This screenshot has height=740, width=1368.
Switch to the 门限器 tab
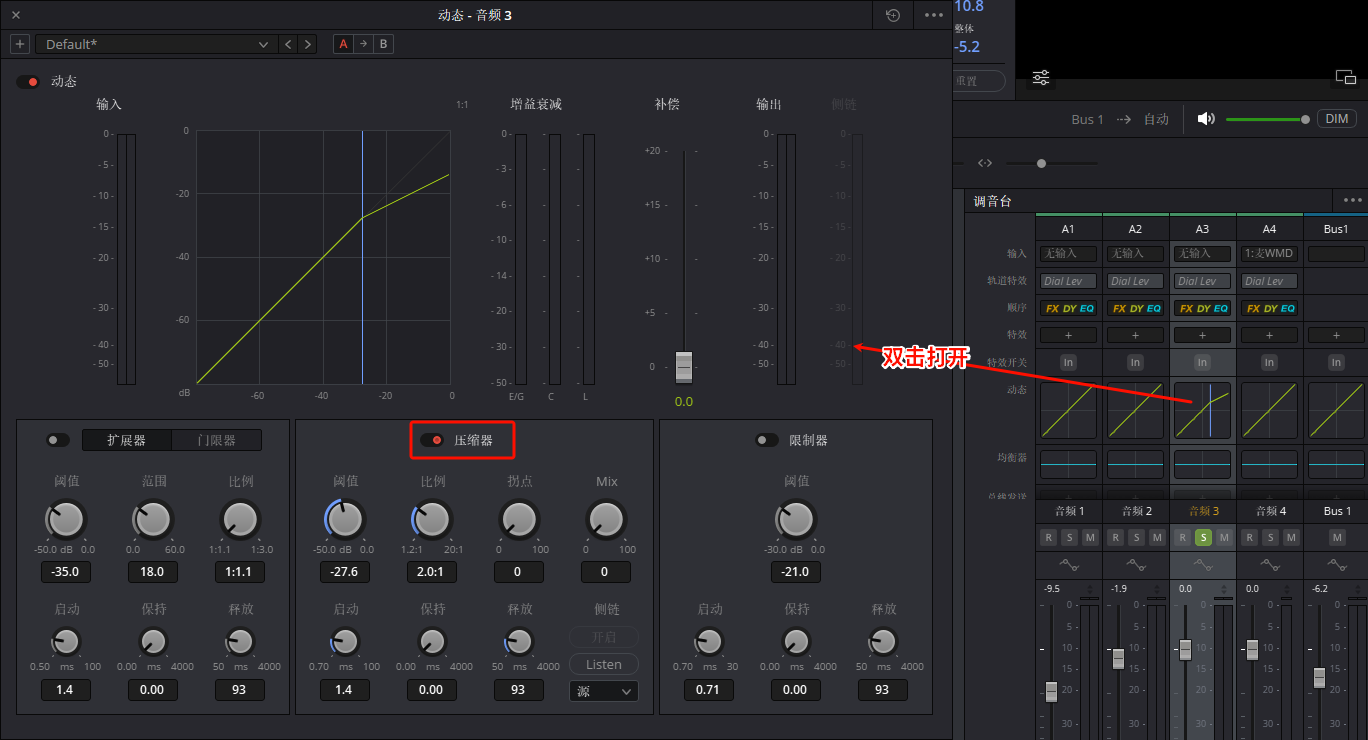(x=217, y=440)
